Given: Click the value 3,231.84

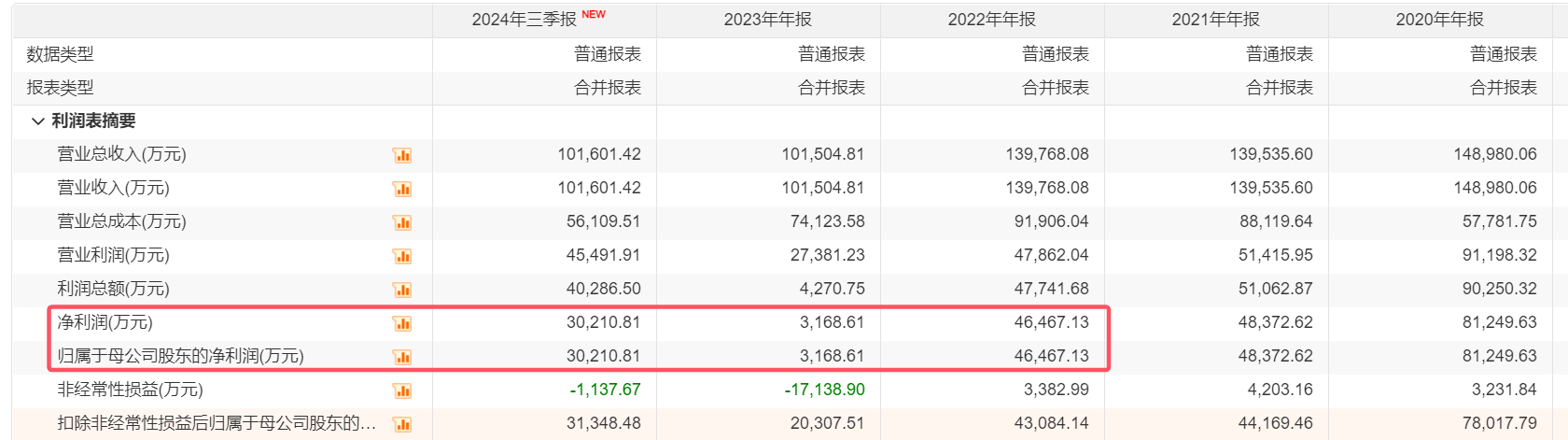Looking at the screenshot, I should [x=1505, y=390].
